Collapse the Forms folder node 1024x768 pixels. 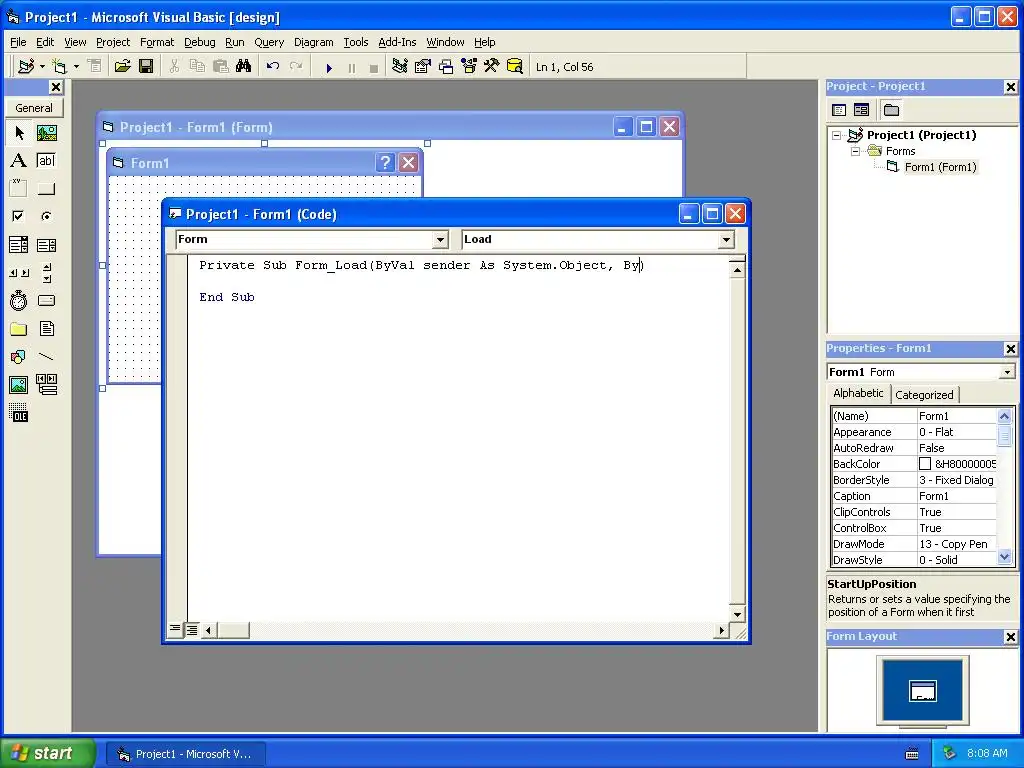pos(855,152)
